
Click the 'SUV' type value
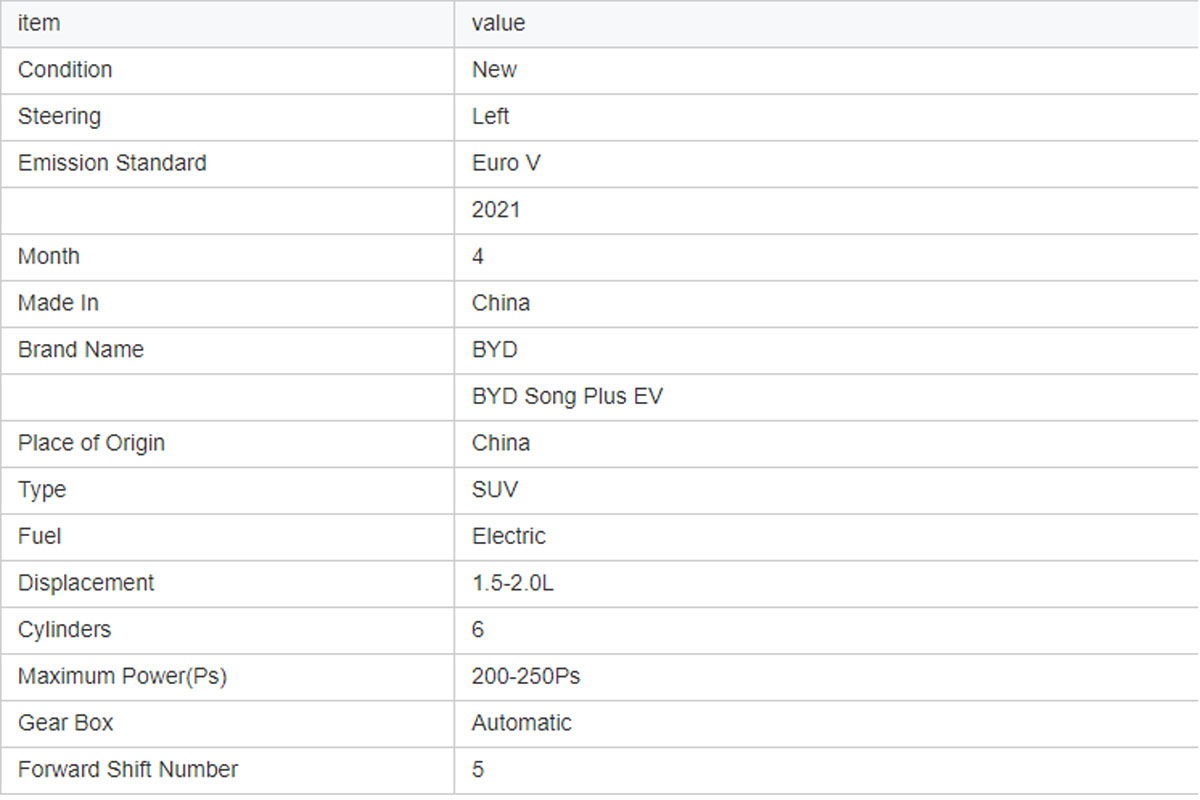click(495, 490)
